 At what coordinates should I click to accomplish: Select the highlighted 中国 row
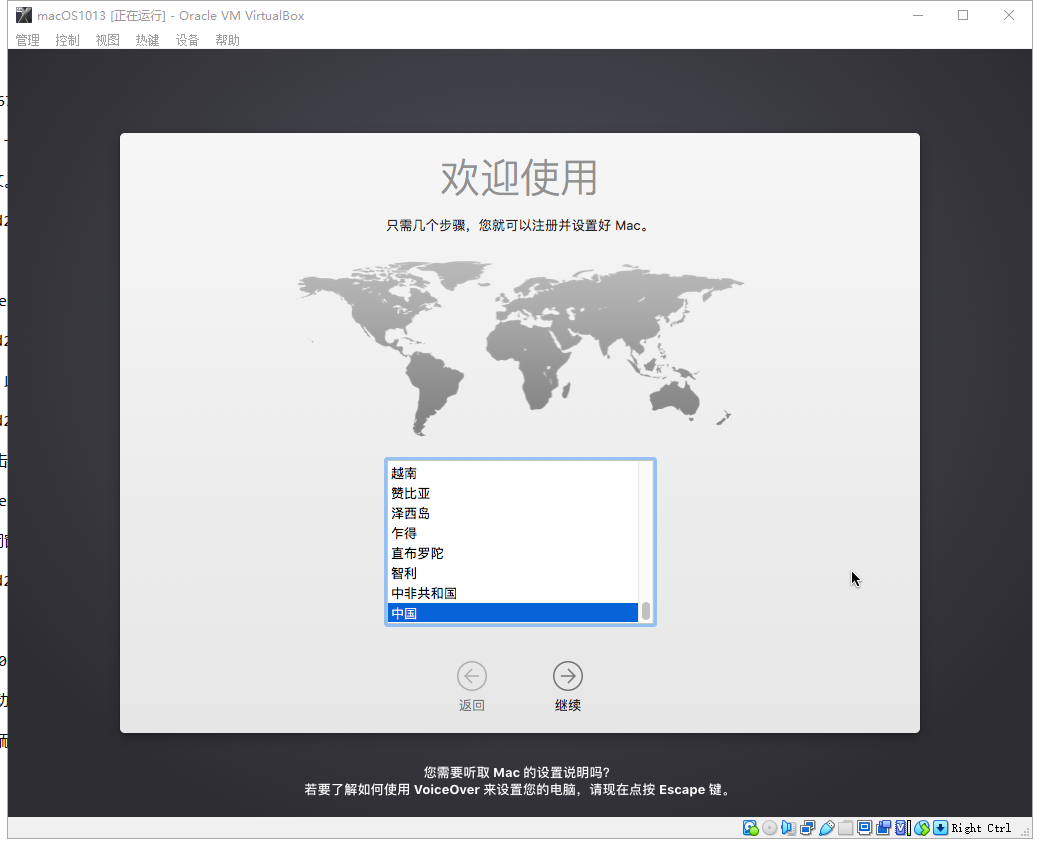pos(513,613)
